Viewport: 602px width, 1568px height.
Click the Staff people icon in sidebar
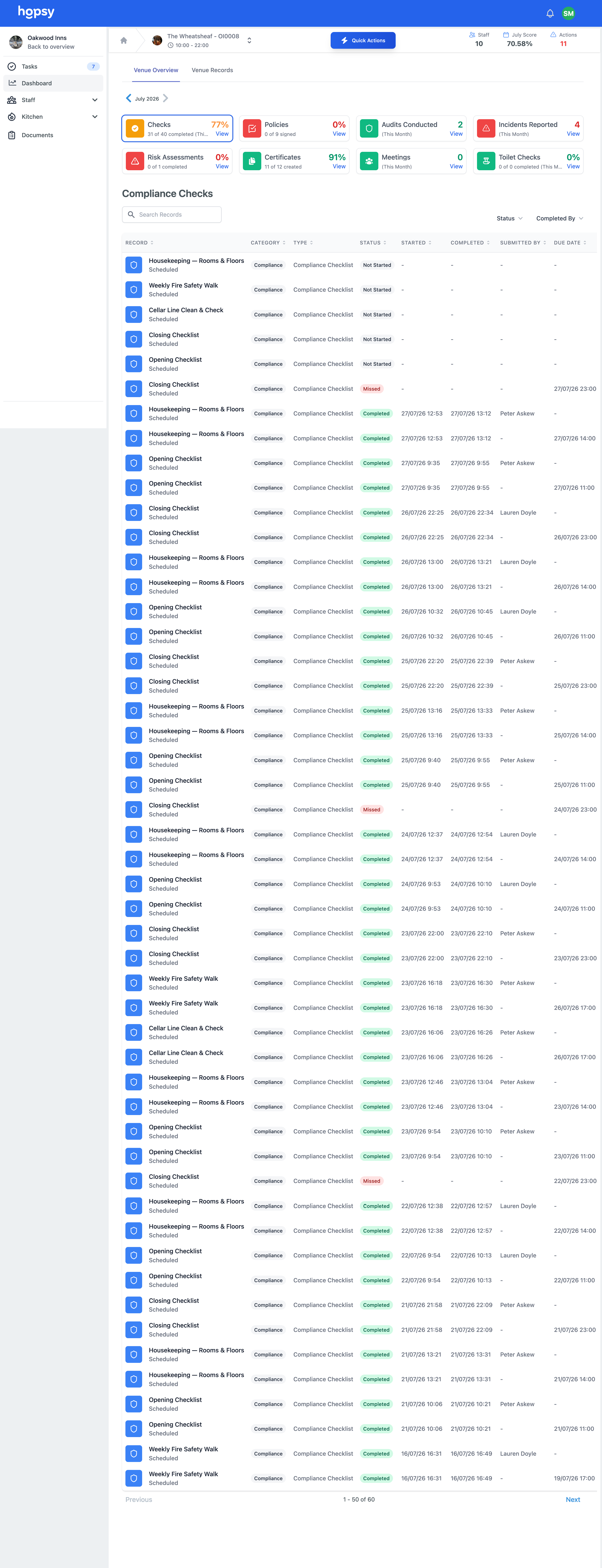coord(11,100)
